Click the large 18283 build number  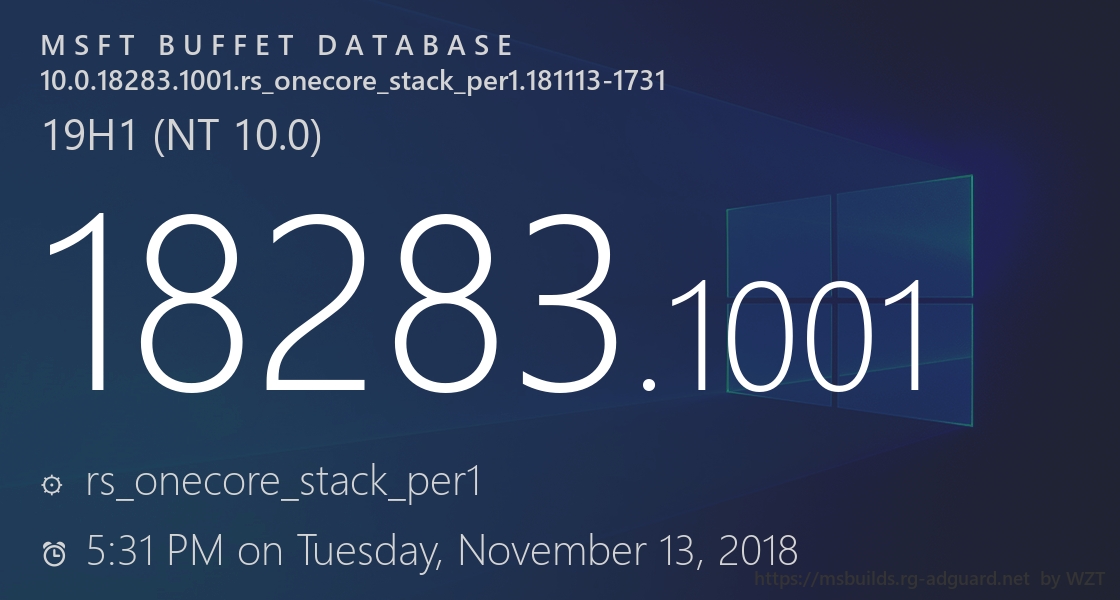click(330, 303)
